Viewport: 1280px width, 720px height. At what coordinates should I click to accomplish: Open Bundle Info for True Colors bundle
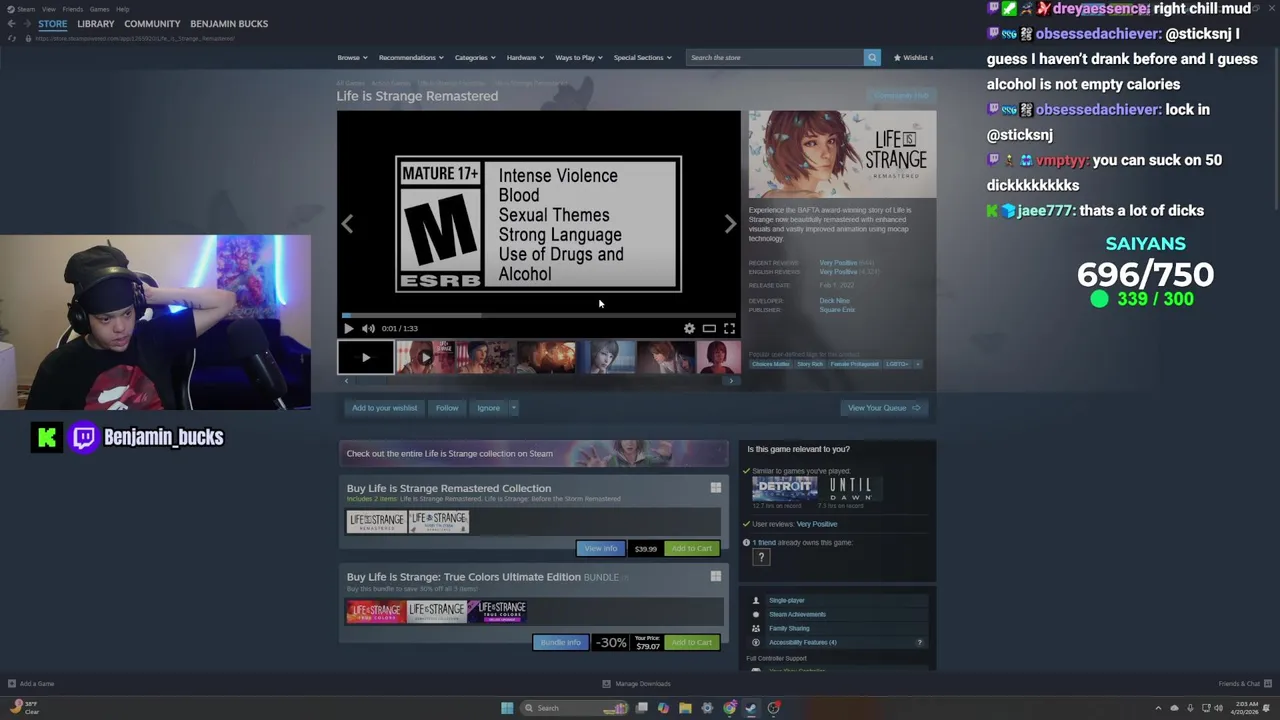tap(560, 642)
